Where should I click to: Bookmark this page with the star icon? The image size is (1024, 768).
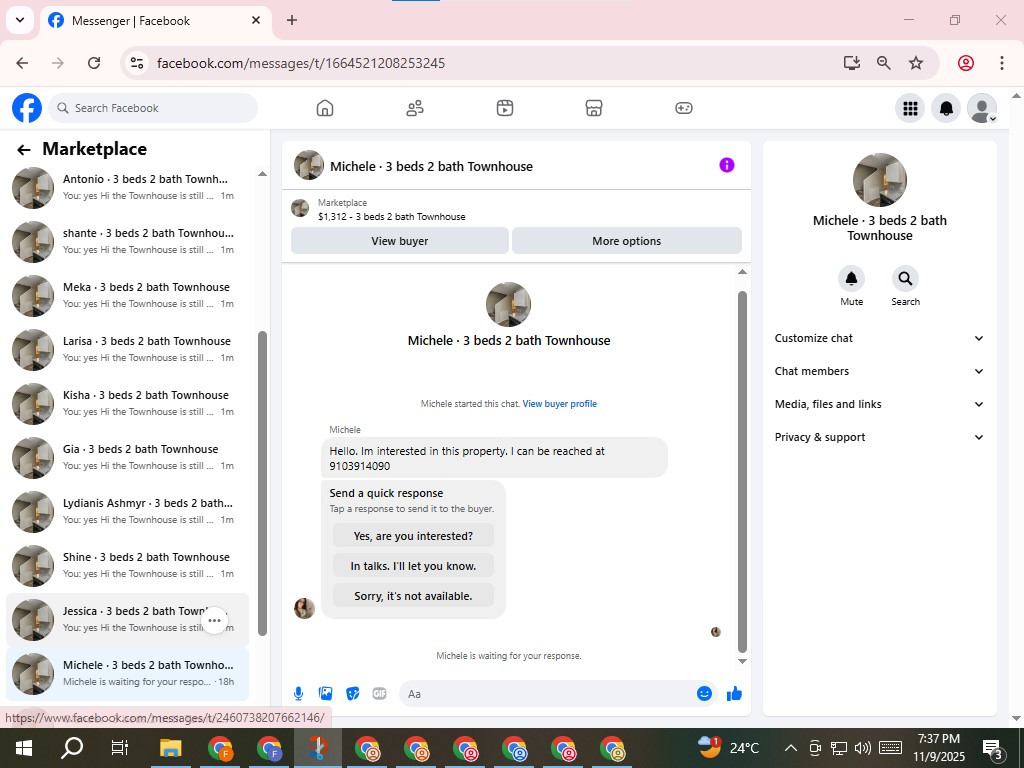pos(916,63)
